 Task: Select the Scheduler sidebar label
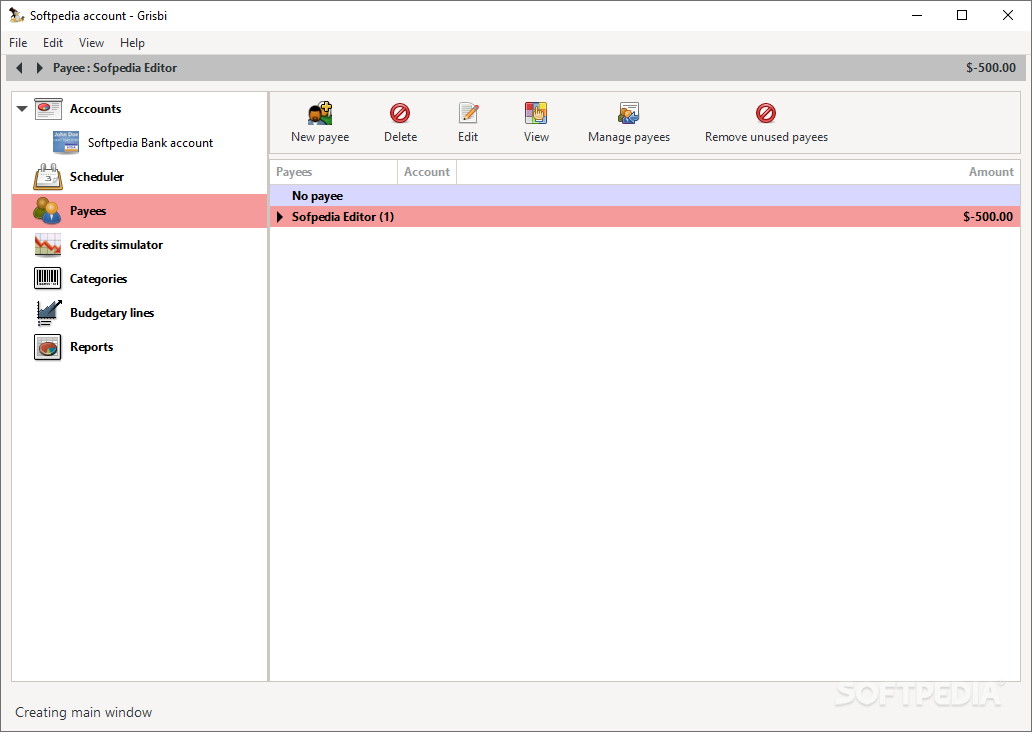[97, 176]
